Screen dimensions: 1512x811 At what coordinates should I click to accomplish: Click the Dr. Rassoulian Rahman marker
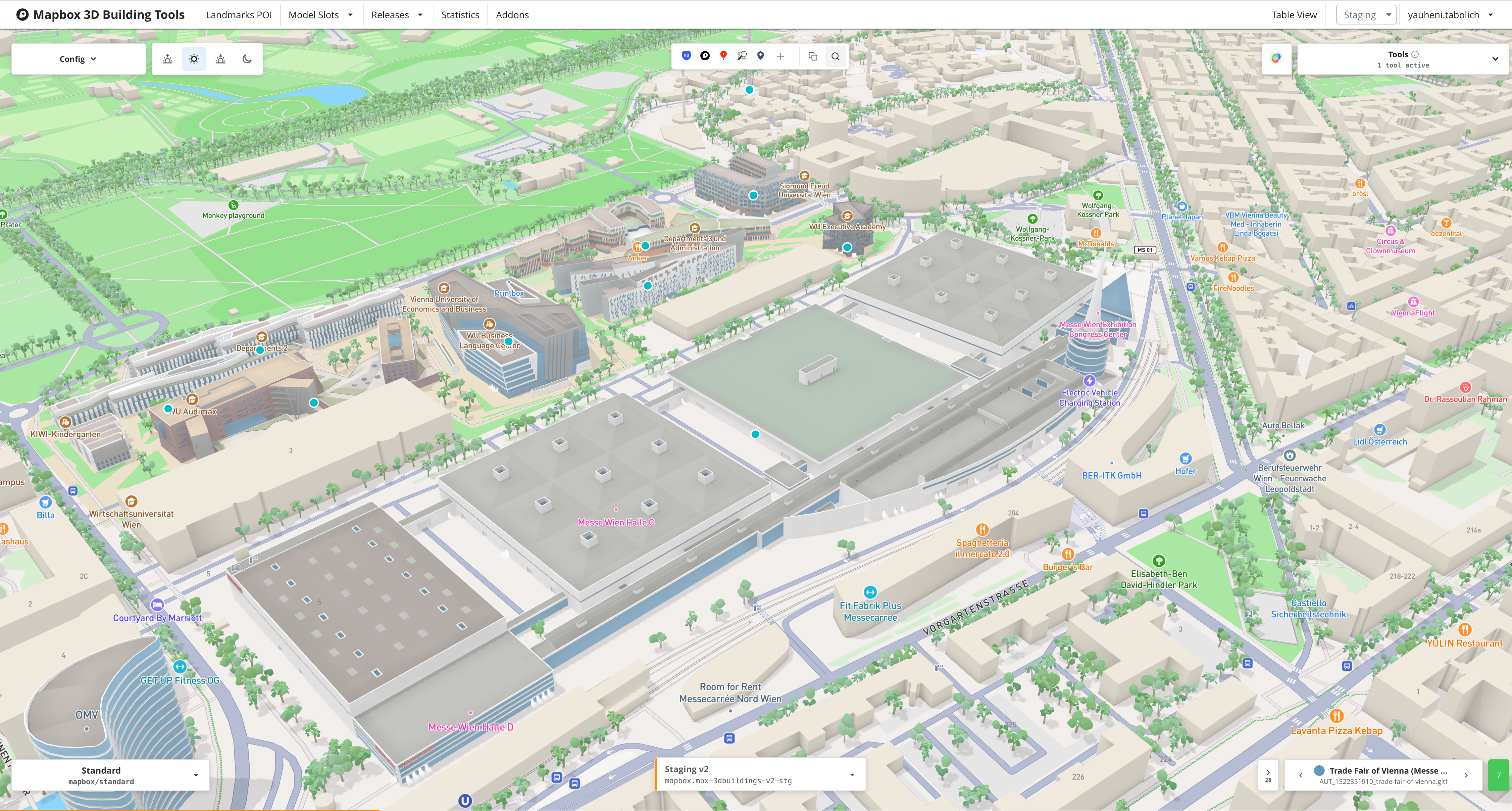1466,387
